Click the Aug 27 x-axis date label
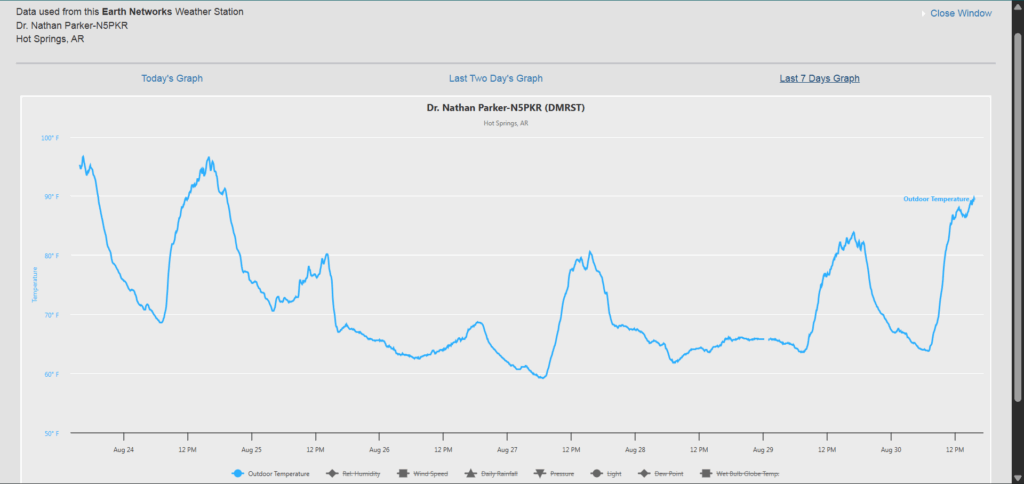 tap(507, 450)
